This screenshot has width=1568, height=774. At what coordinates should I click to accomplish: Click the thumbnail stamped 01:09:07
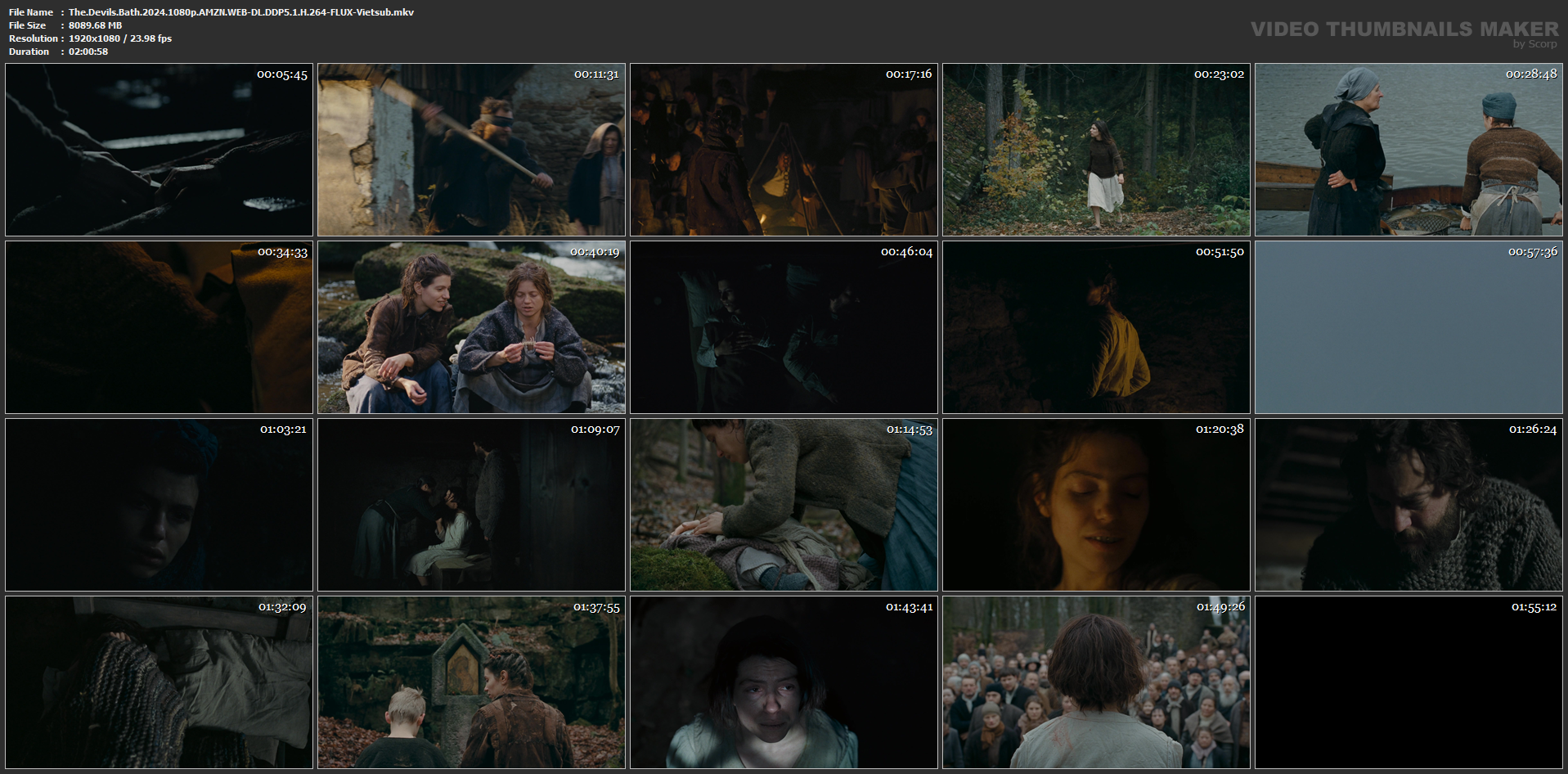(471, 505)
